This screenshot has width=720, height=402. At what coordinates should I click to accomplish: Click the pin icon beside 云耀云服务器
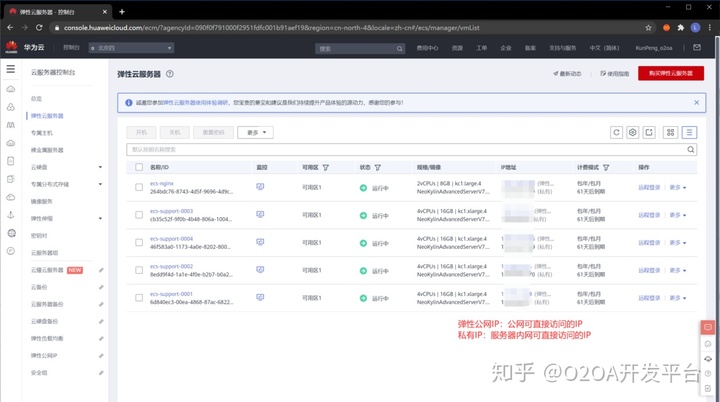[101, 270]
